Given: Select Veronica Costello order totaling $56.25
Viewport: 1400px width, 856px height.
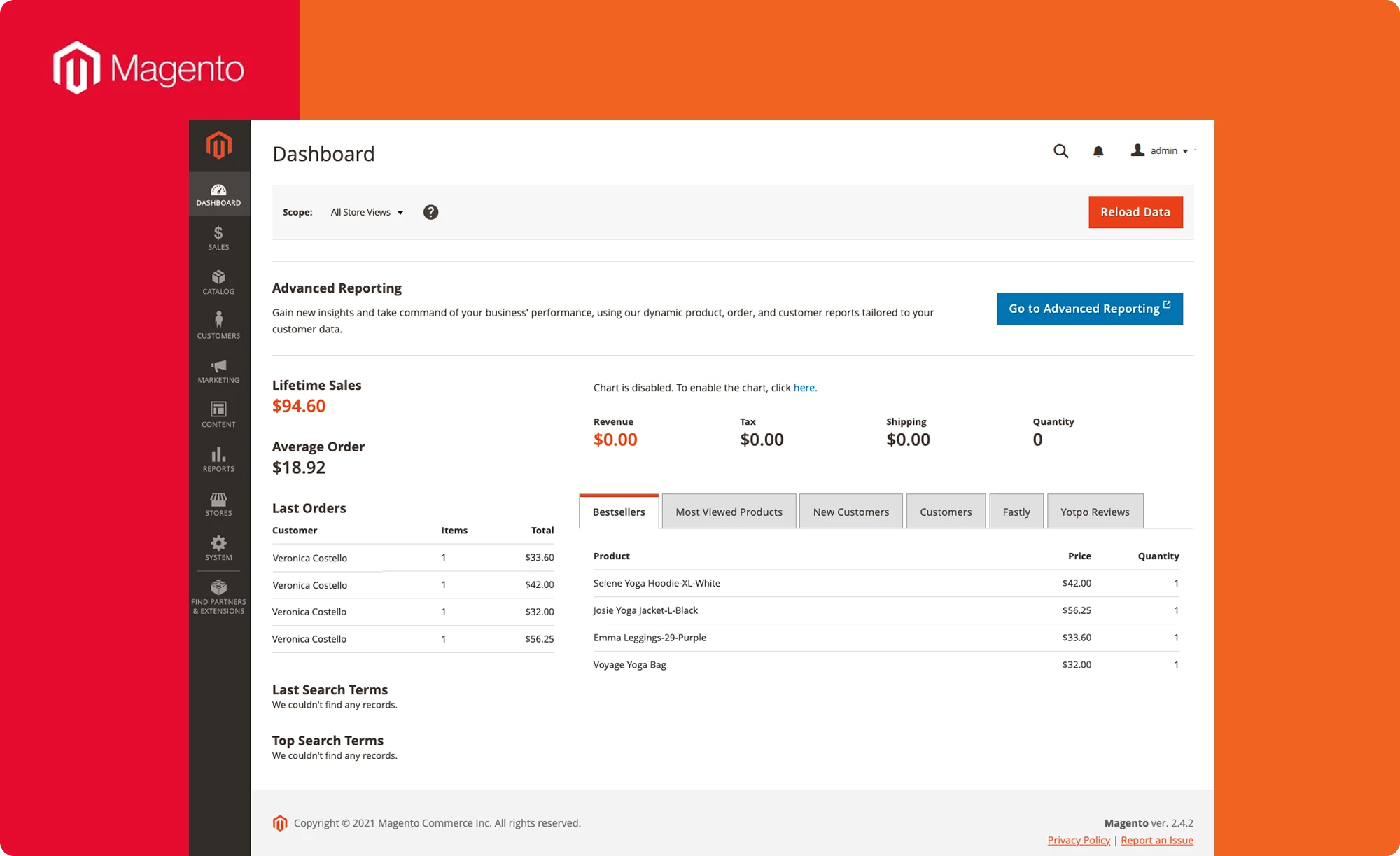Looking at the screenshot, I should coord(413,639).
